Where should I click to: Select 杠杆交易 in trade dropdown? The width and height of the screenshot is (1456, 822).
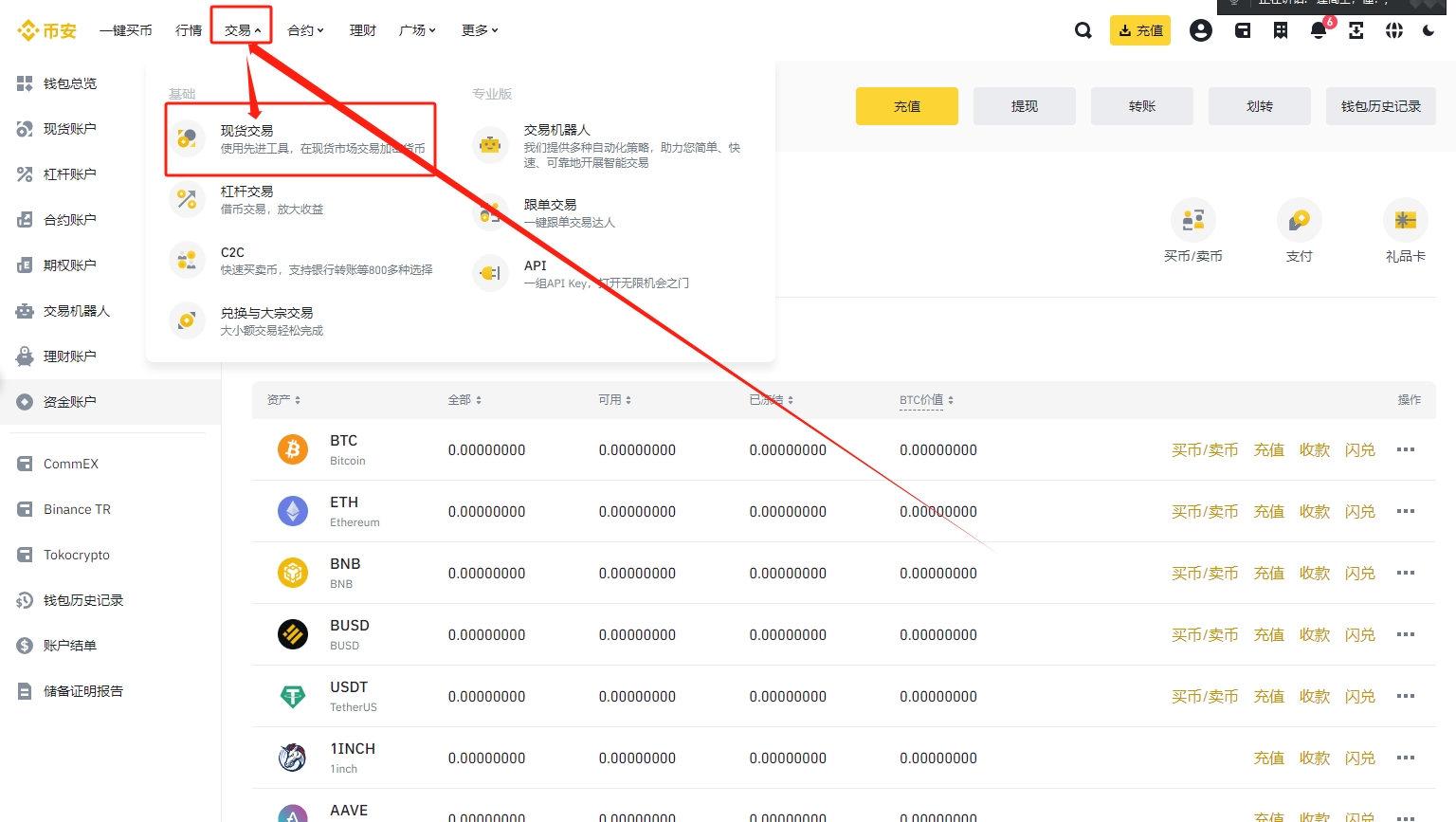[300, 200]
